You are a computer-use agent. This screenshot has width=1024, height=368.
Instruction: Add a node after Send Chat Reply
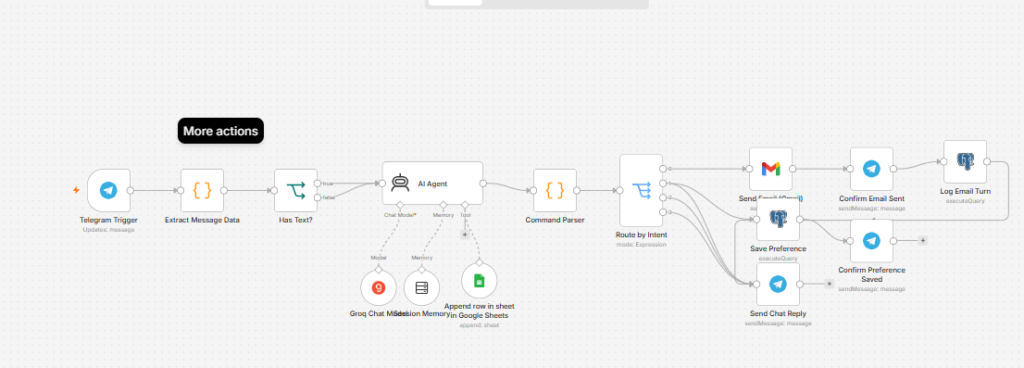pos(829,284)
